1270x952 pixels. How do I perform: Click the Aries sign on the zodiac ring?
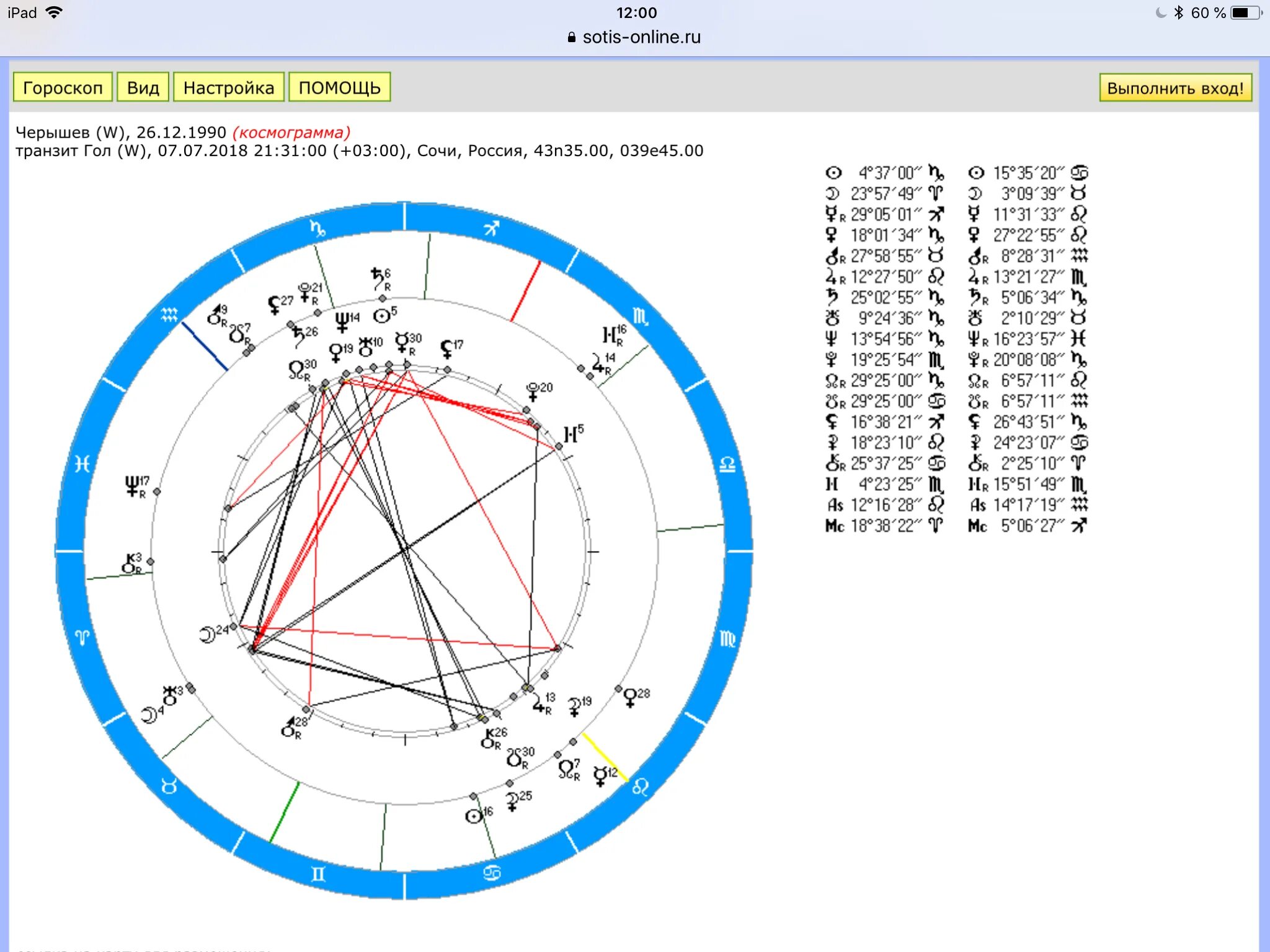pos(82,637)
